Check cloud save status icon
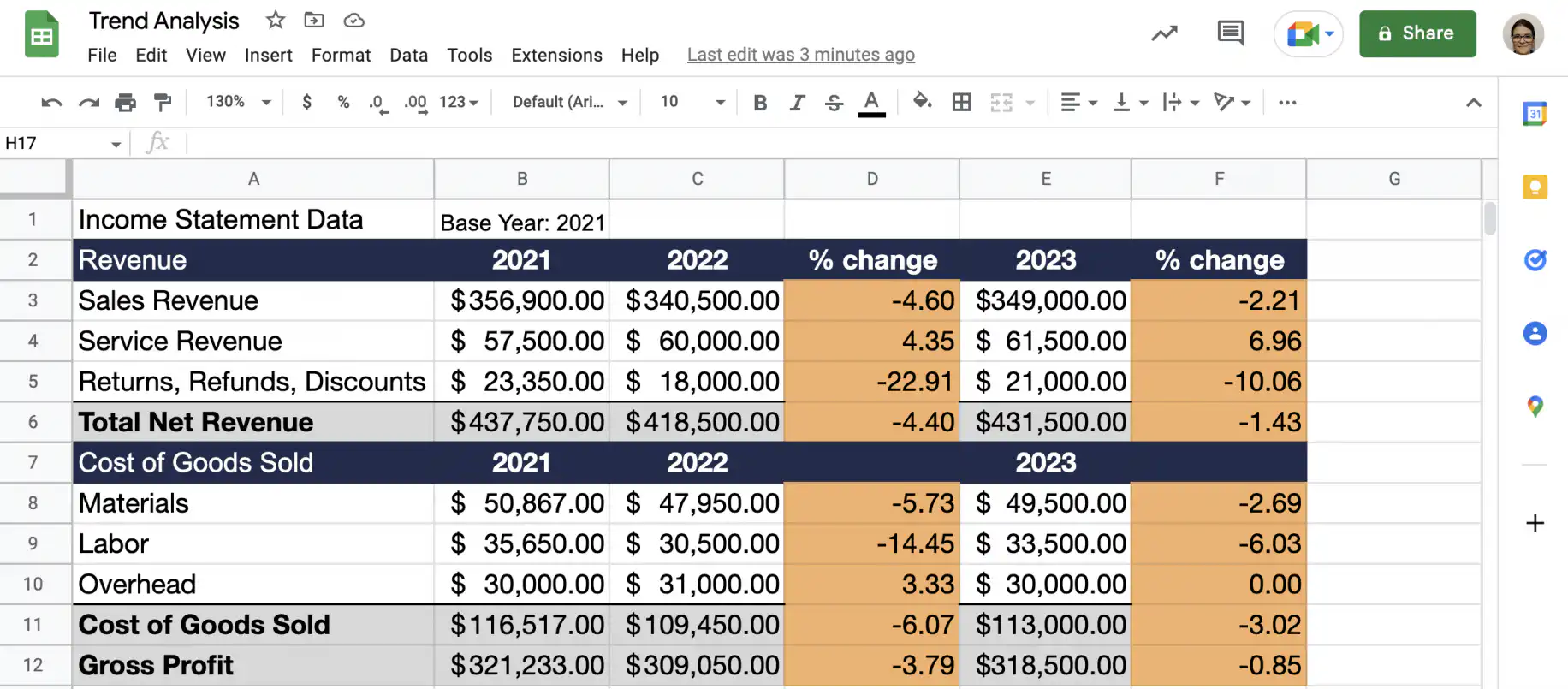 (x=353, y=20)
